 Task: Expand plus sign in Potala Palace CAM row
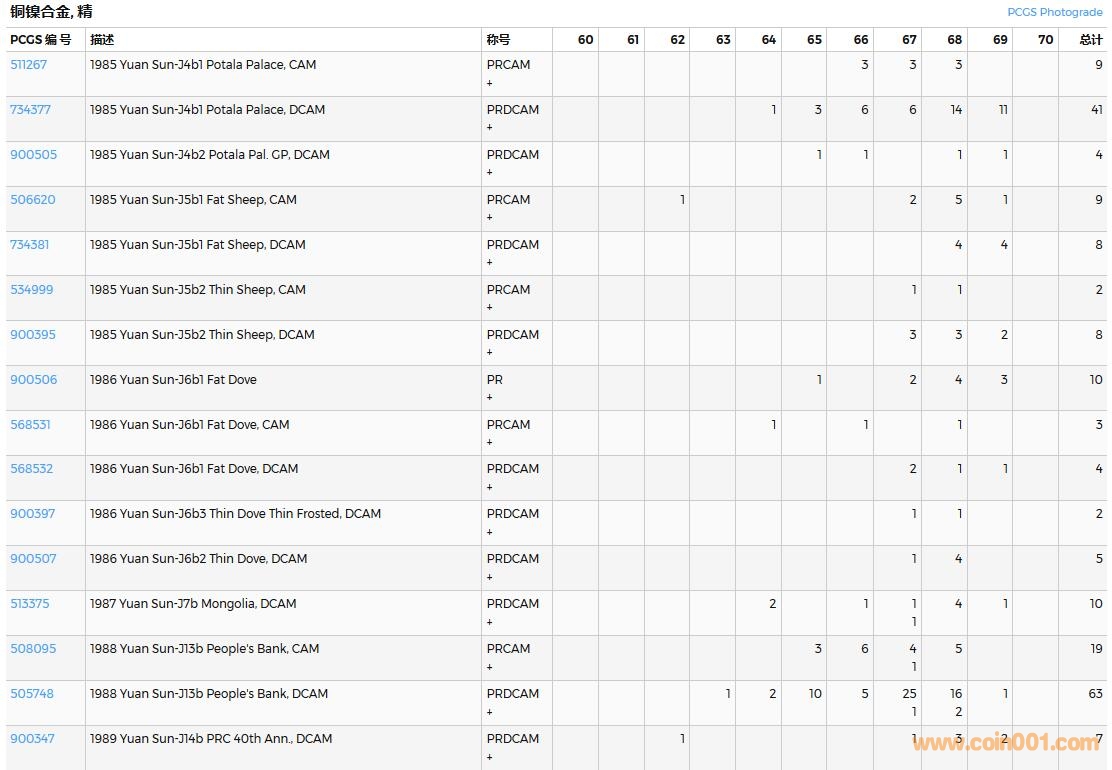tap(490, 83)
